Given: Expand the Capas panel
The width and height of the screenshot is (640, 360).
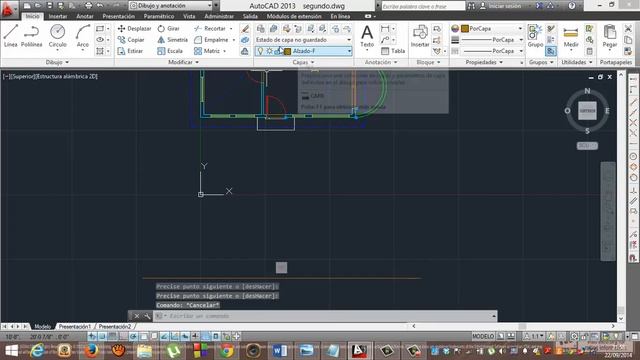Looking at the screenshot, I should [x=303, y=62].
